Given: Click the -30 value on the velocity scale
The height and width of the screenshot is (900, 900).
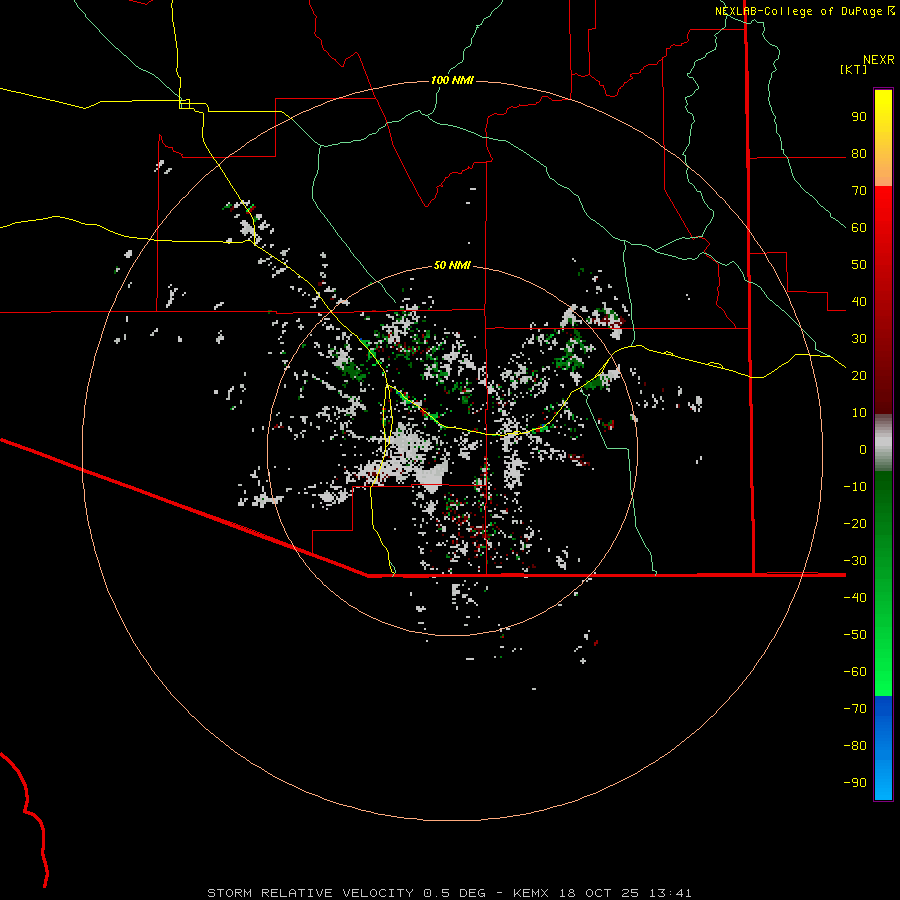Looking at the screenshot, I should [x=855, y=561].
